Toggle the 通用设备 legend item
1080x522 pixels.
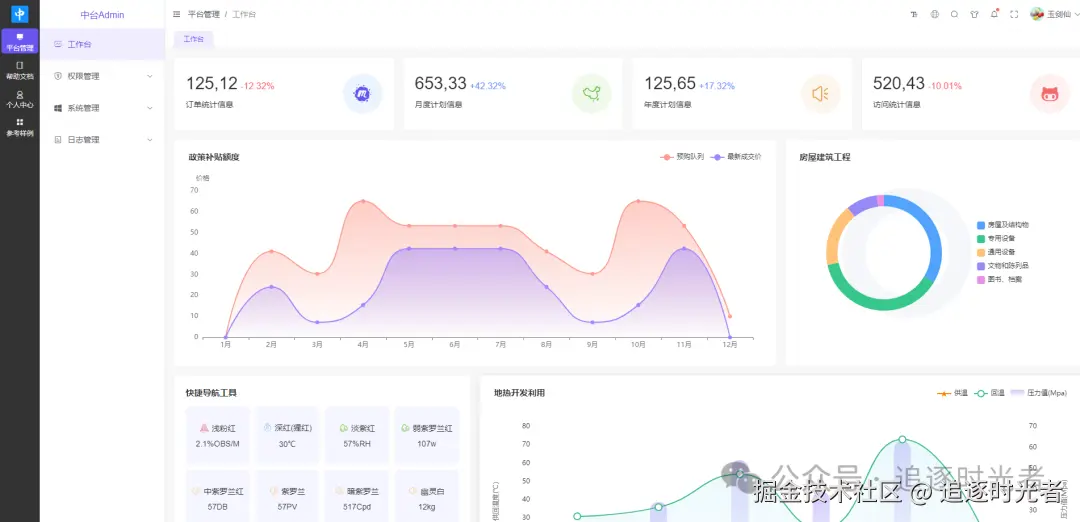pos(996,252)
